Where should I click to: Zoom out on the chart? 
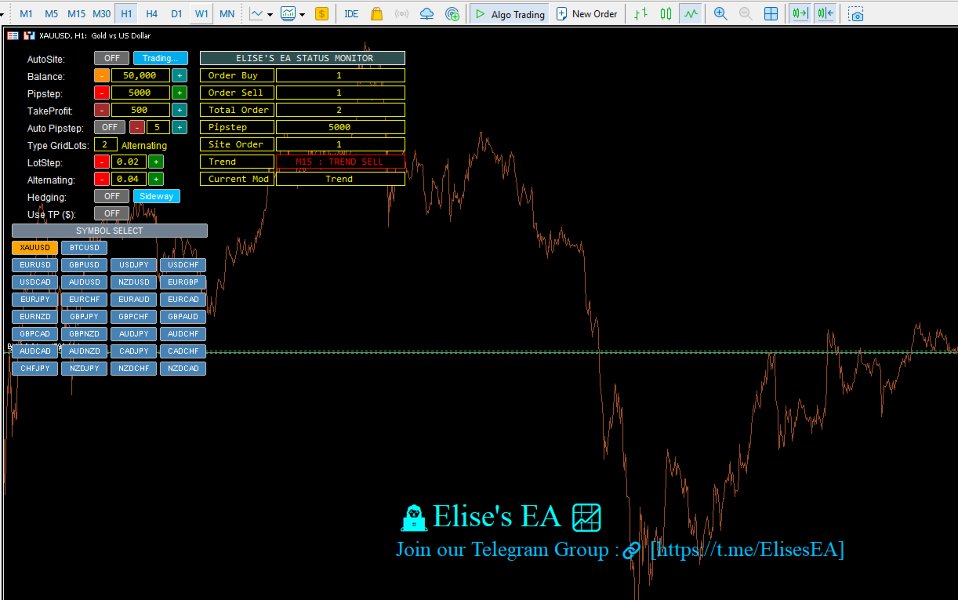[x=745, y=13]
